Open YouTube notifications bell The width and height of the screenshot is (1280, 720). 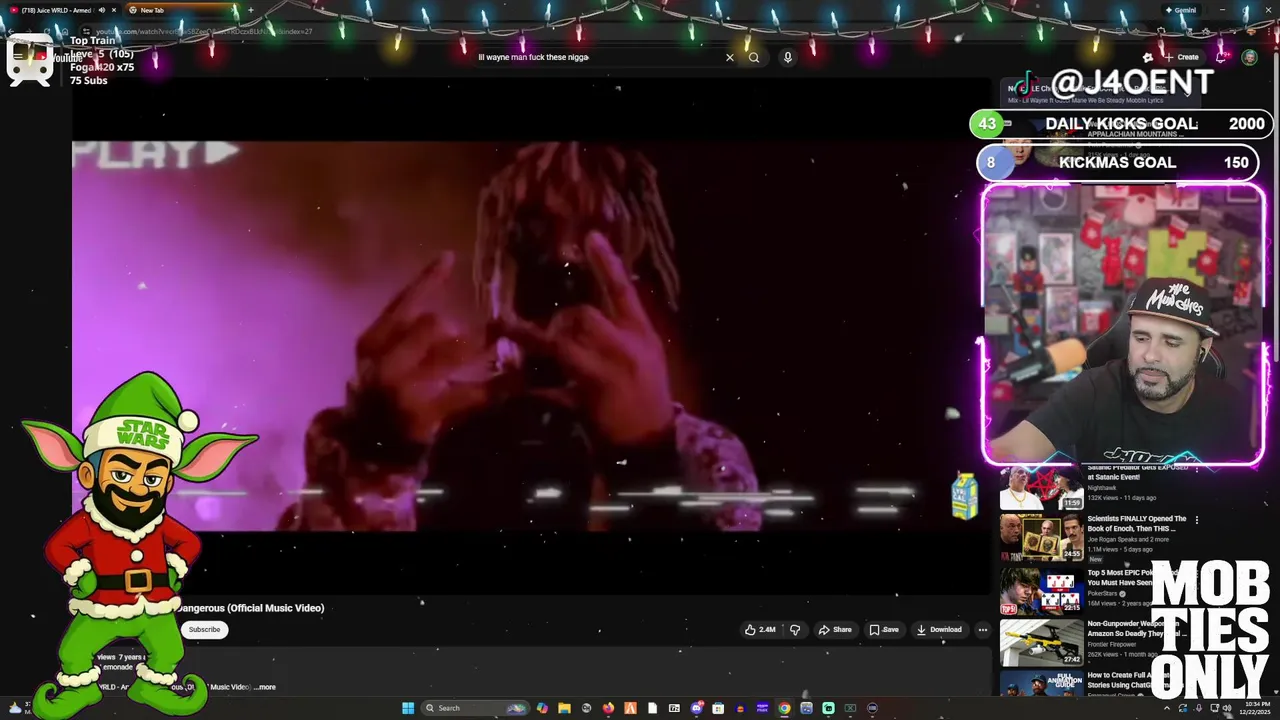pos(1221,57)
